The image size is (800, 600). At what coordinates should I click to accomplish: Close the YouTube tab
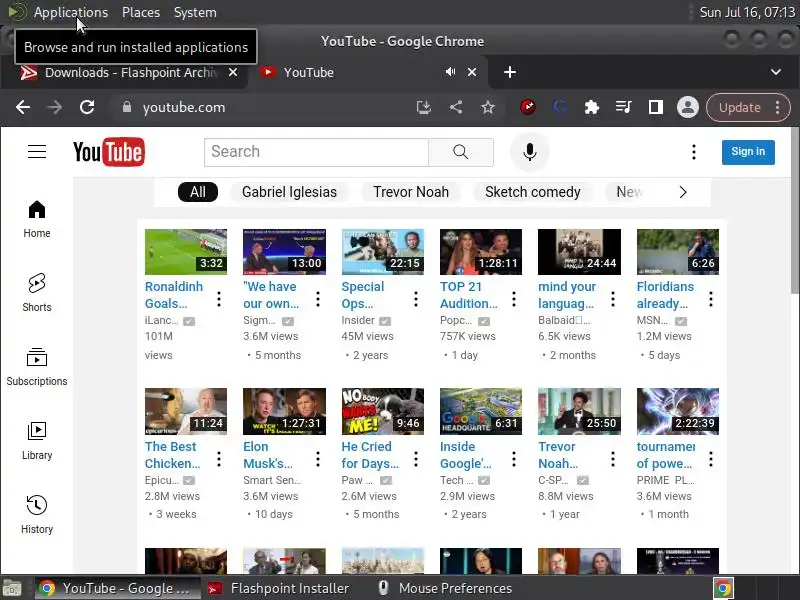472,72
